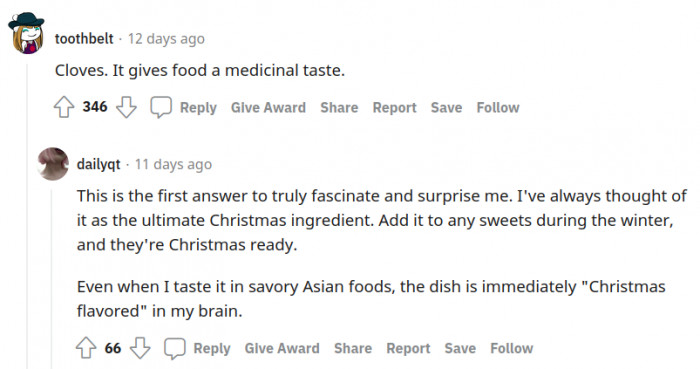Open dailyqt's profile avatar
The width and height of the screenshot is (700, 369).
(54, 164)
